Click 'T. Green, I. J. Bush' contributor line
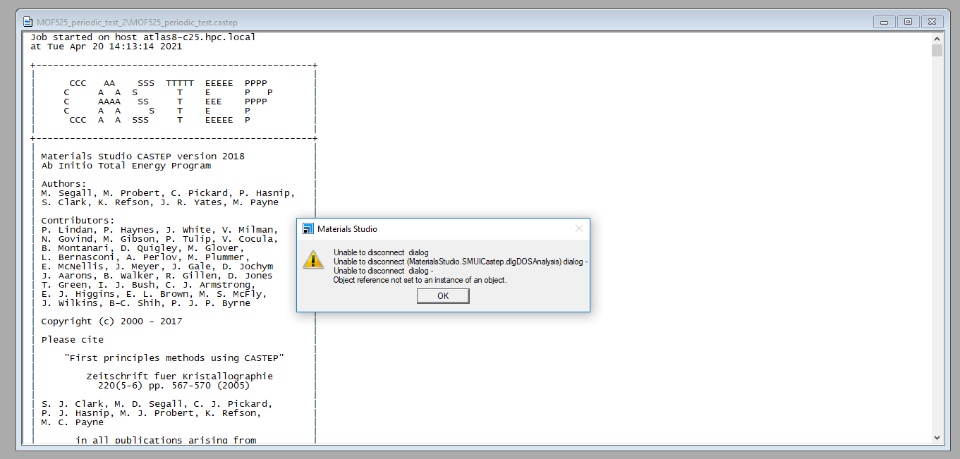 [x=148, y=285]
